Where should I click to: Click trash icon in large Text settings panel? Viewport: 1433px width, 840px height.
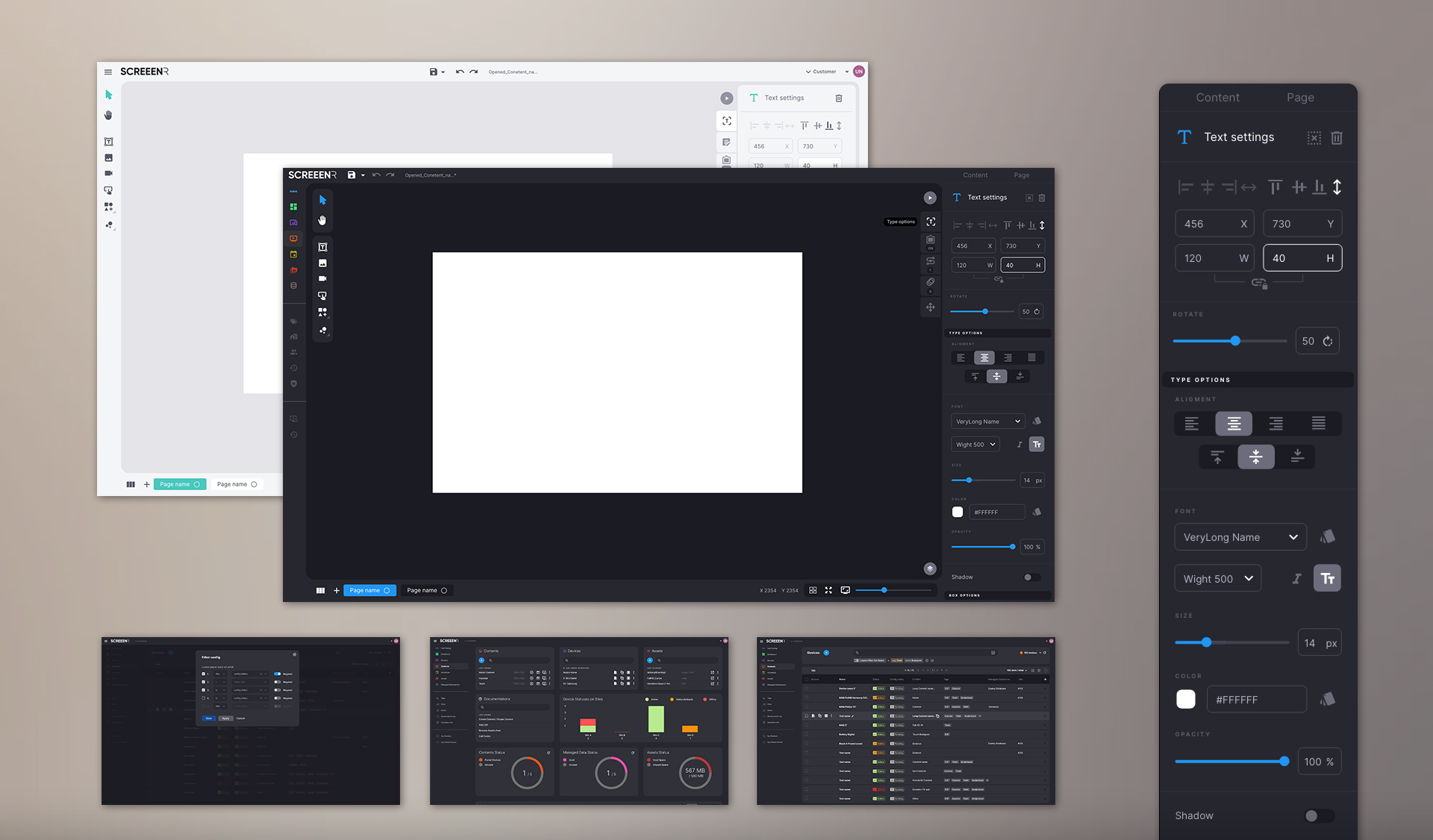[x=1337, y=138]
